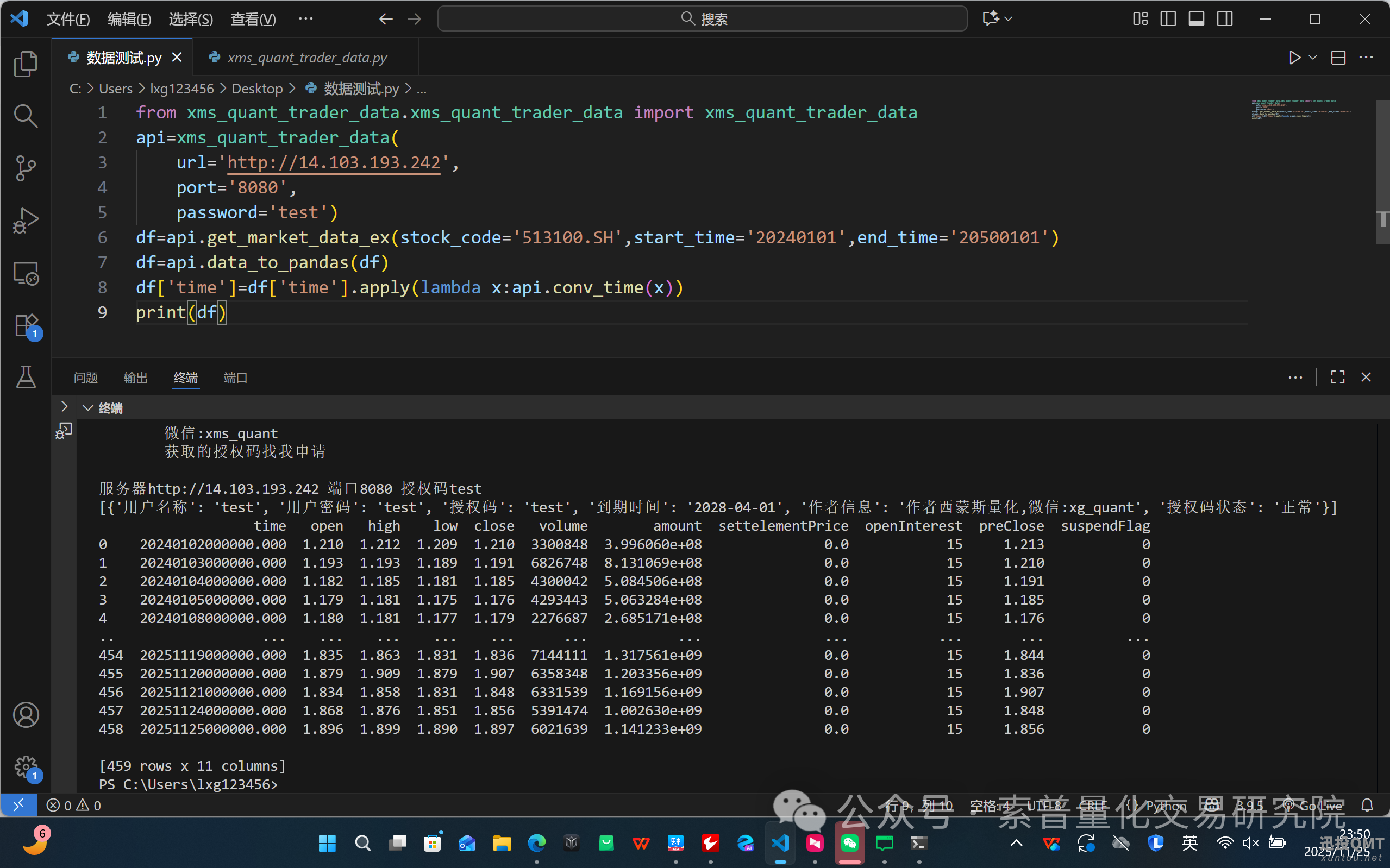Open the 输出 panel tab
This screenshot has width=1390, height=868.
click(135, 378)
